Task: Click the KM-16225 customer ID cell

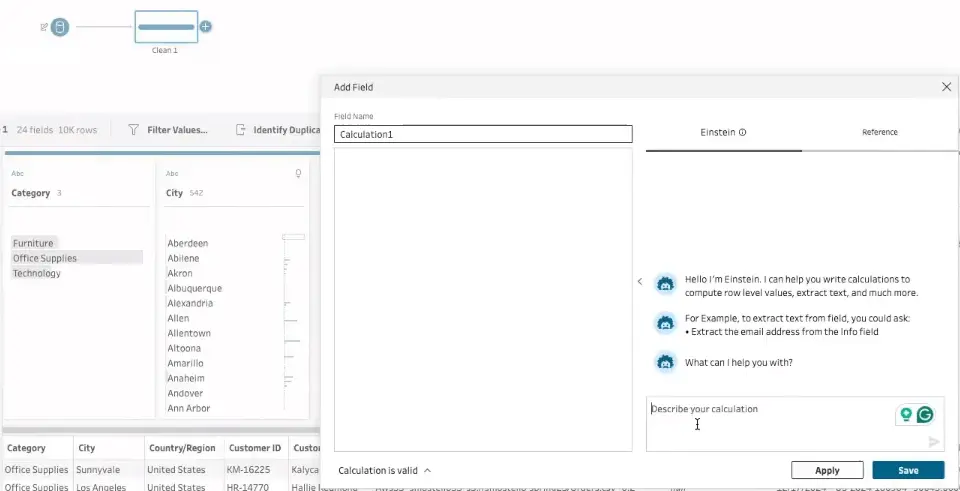Action: (x=250, y=470)
